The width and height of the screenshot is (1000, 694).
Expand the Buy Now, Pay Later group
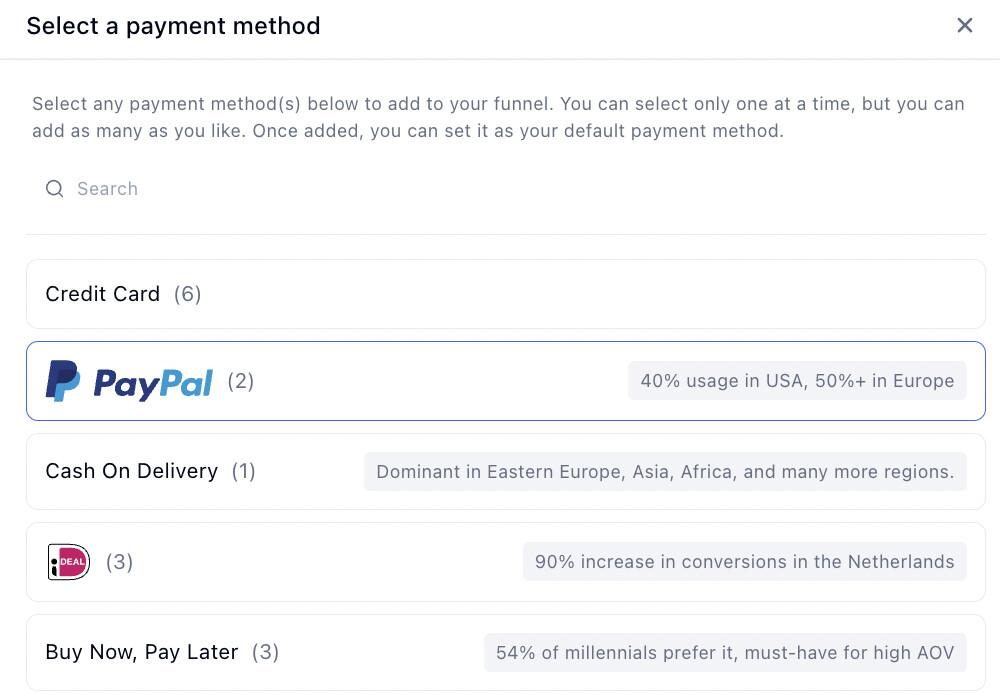point(380,653)
